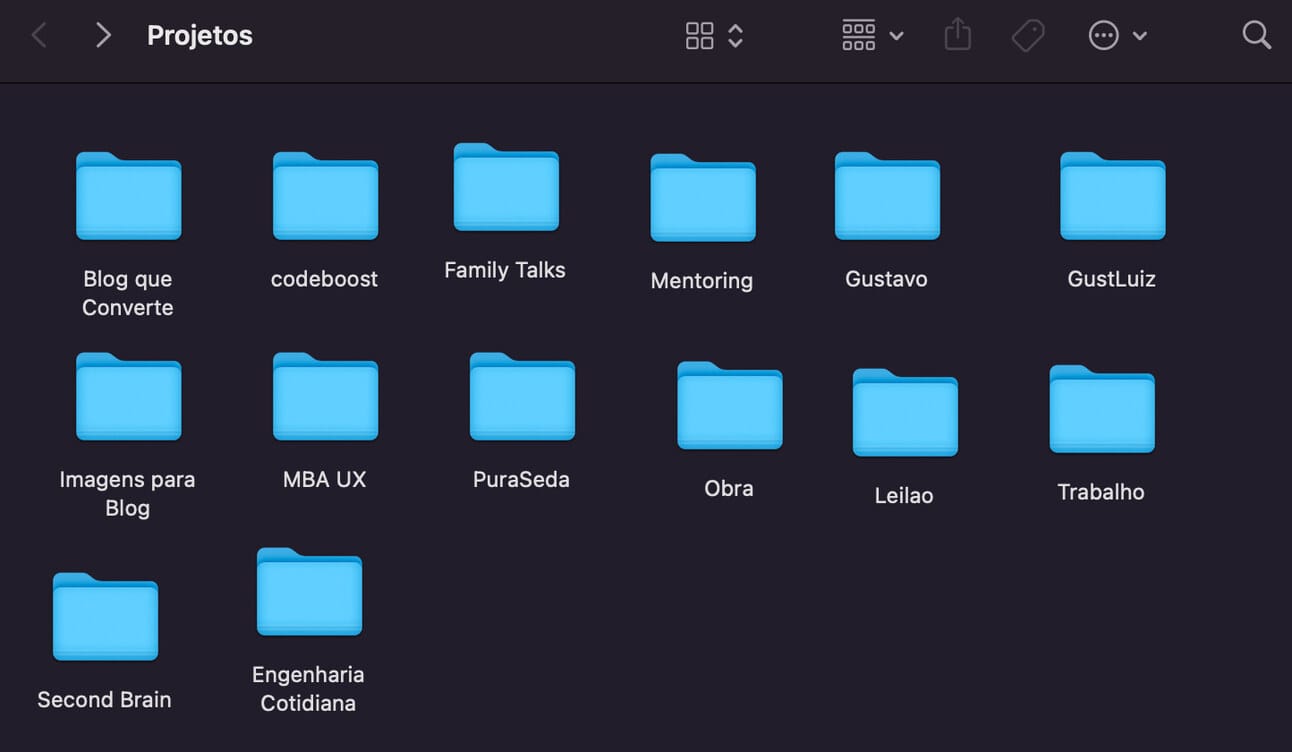Click the 'Mentoring' folder name

pos(702,281)
